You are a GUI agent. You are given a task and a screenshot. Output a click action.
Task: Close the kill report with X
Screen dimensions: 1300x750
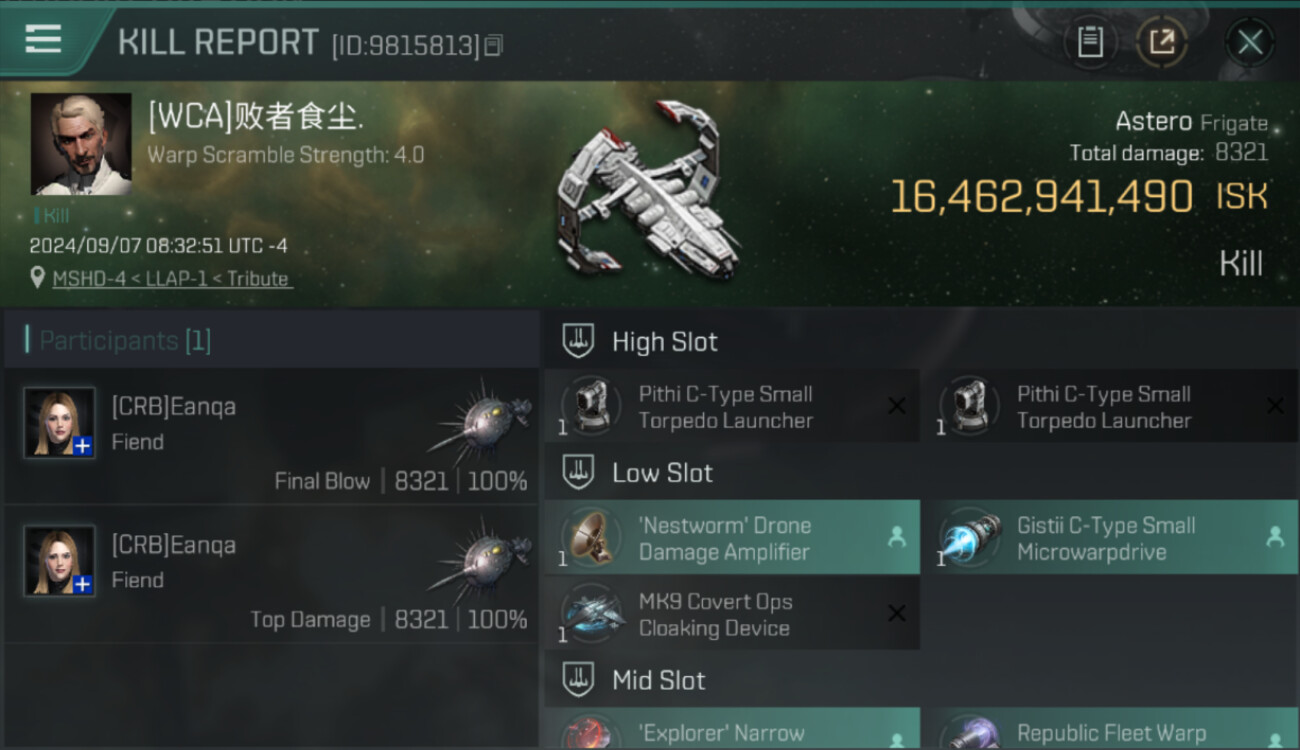click(1250, 42)
